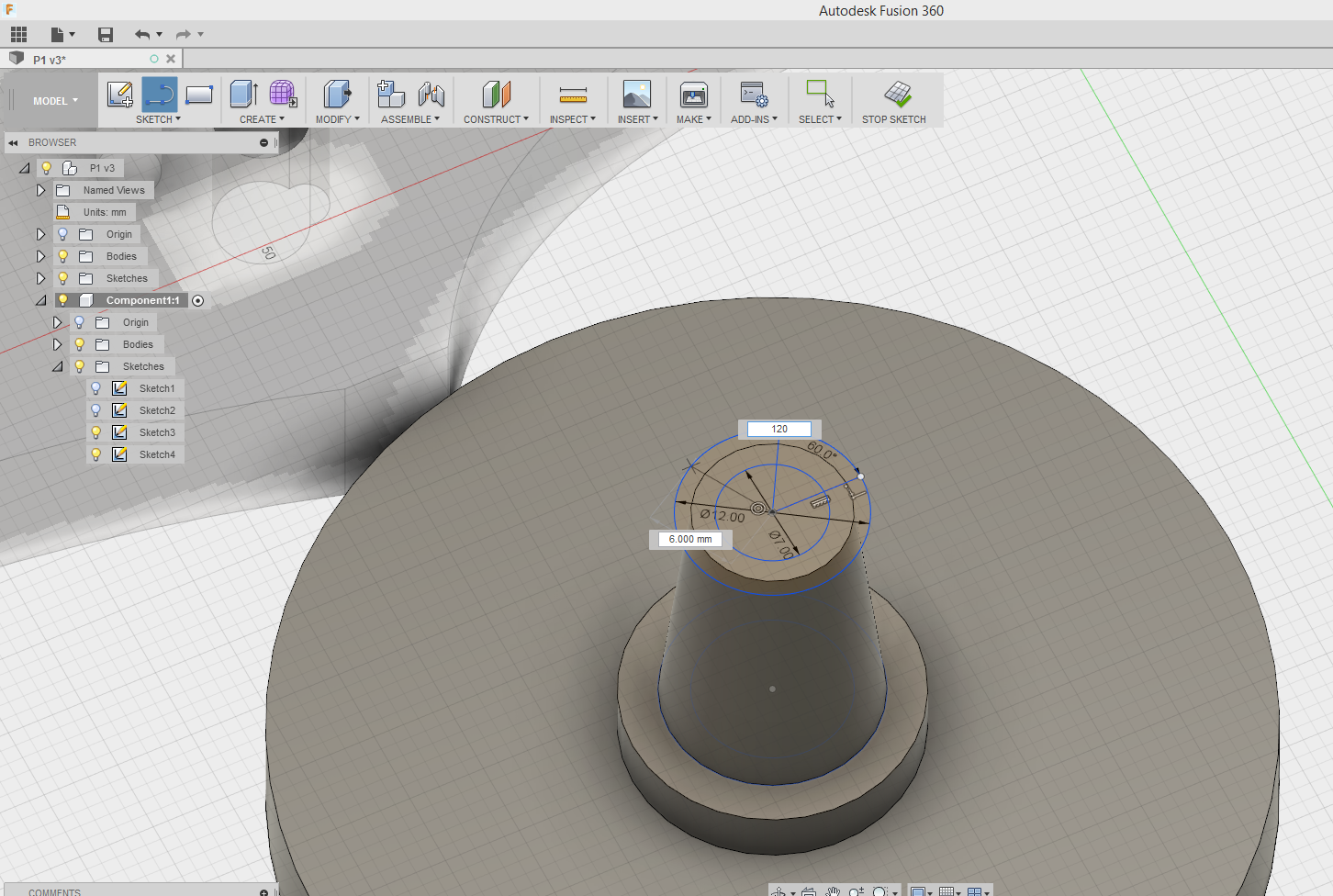The image size is (1333, 896).
Task: Toggle the top-level Origin visibility lightbulb
Action: [62, 234]
